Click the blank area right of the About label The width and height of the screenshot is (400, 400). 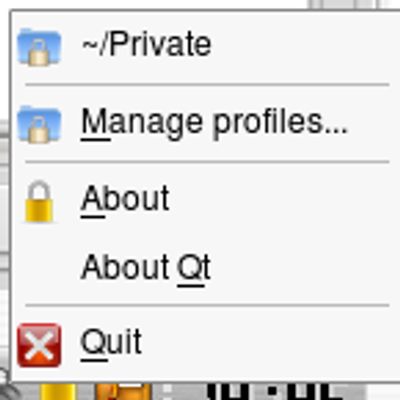(283, 199)
